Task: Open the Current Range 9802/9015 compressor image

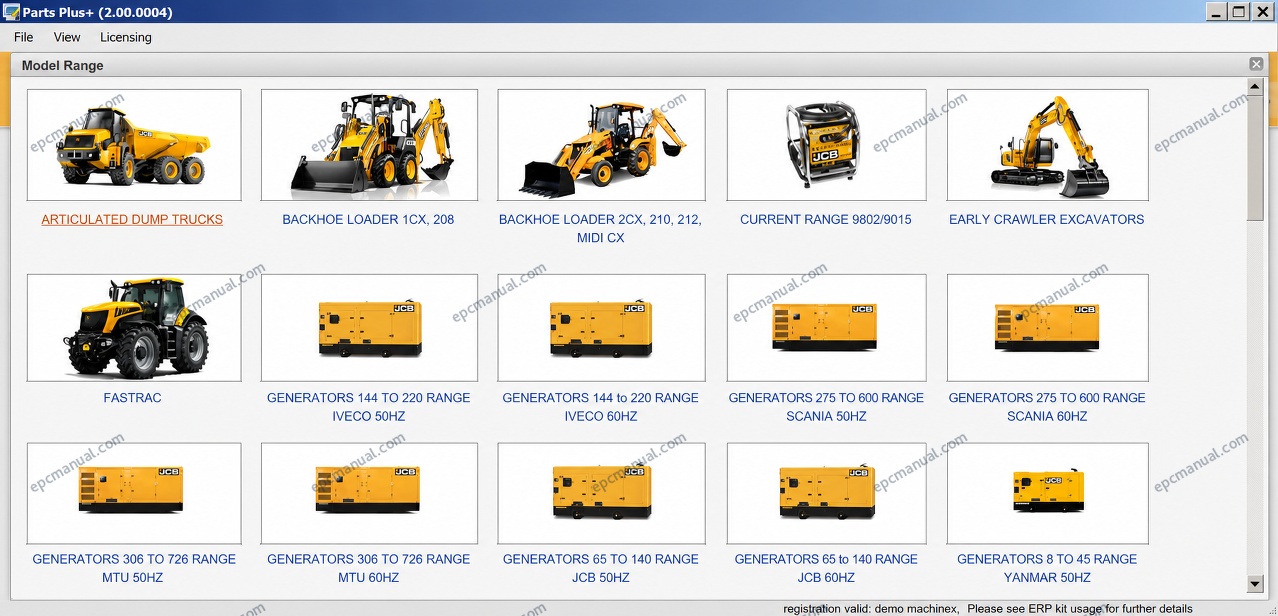Action: (x=826, y=145)
